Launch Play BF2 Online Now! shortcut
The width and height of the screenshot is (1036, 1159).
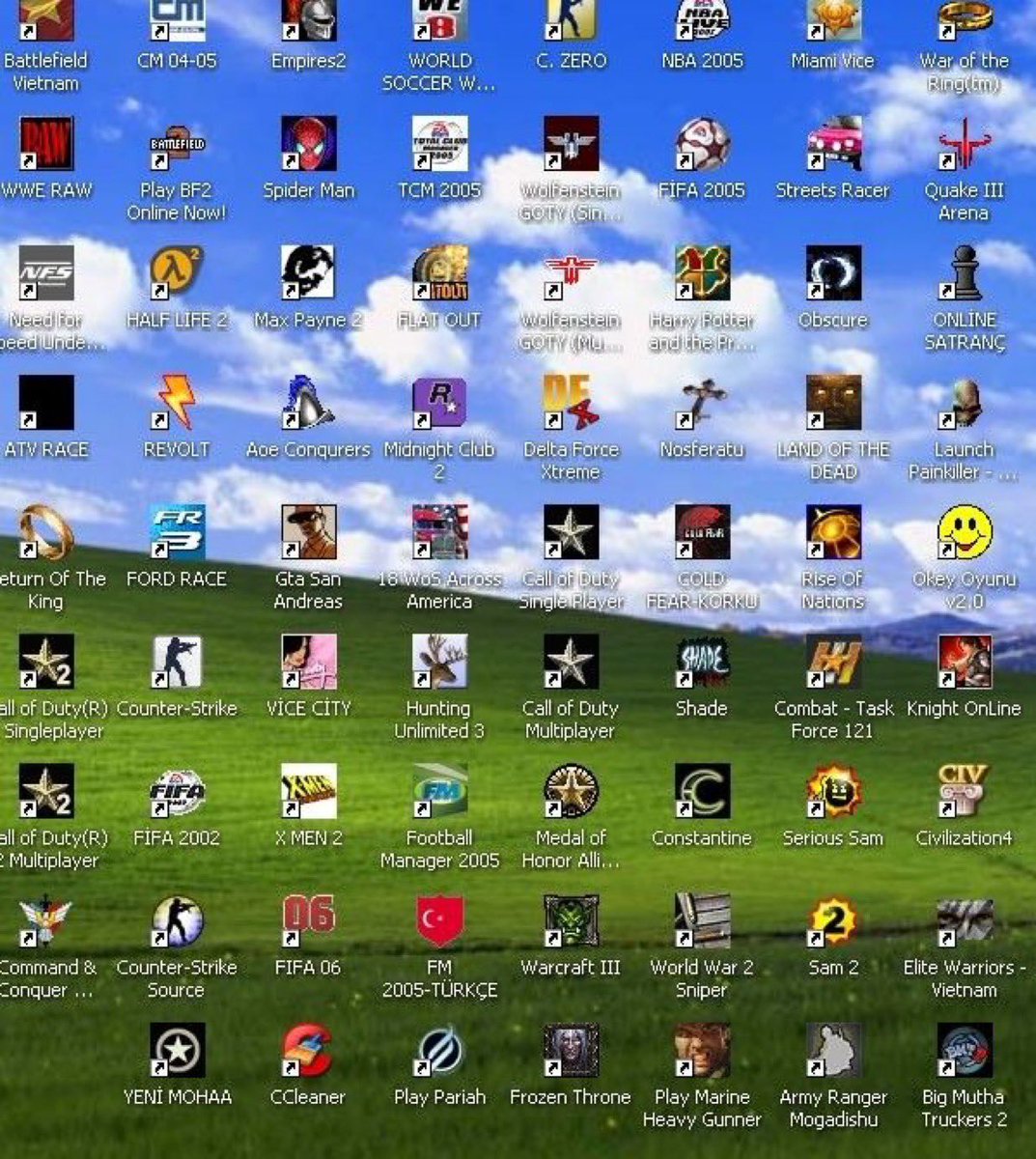(177, 144)
